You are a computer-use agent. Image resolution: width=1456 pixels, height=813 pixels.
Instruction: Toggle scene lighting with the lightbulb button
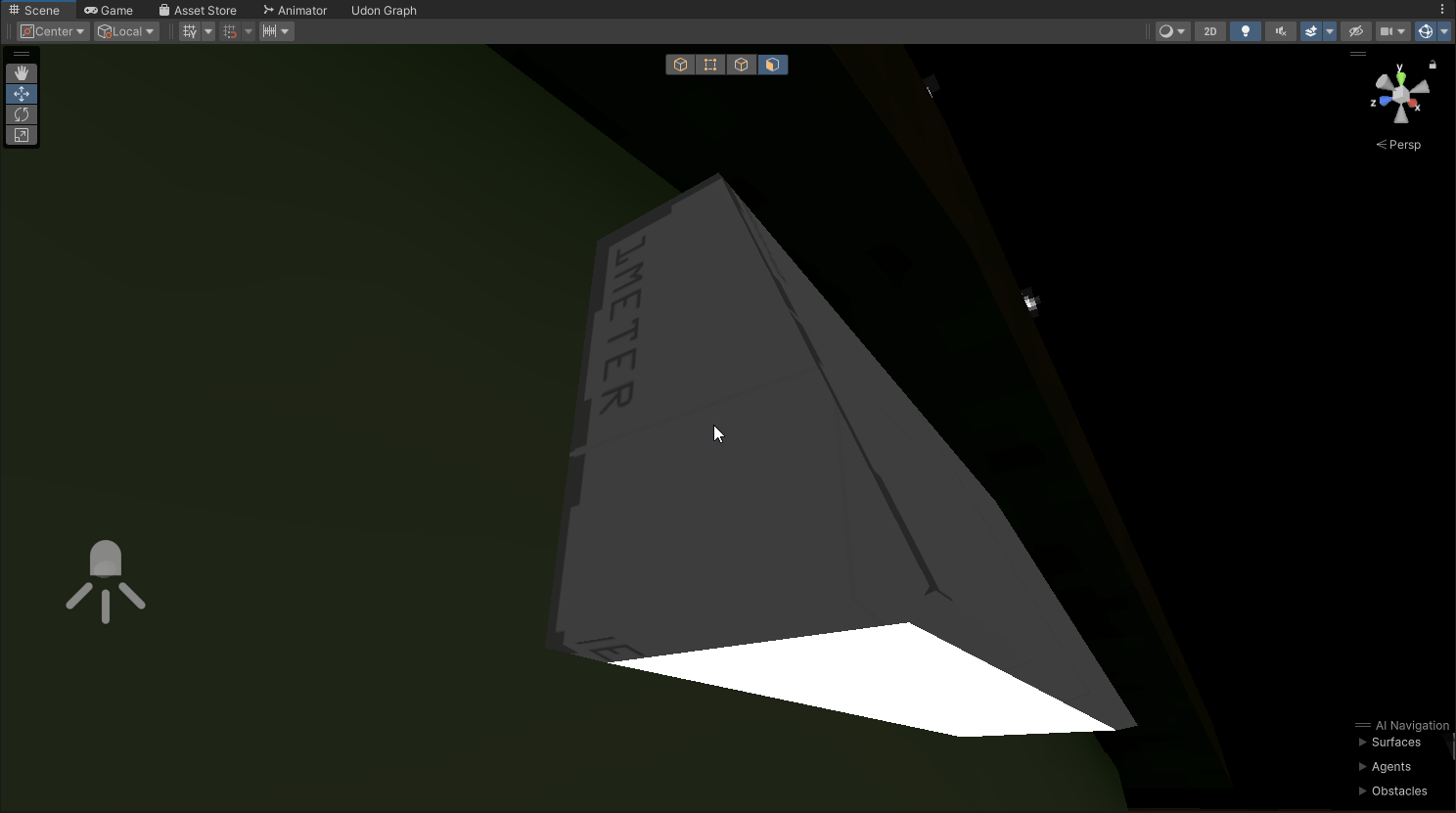click(x=1245, y=31)
